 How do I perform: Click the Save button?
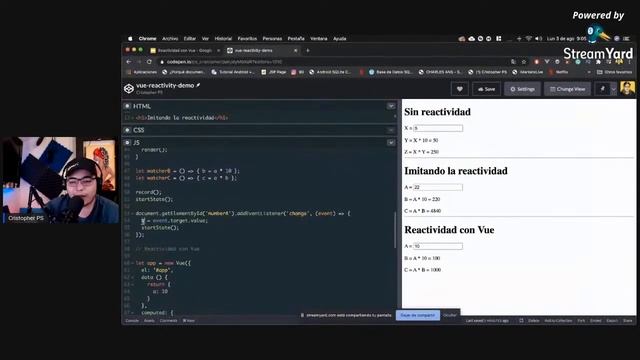(486, 89)
